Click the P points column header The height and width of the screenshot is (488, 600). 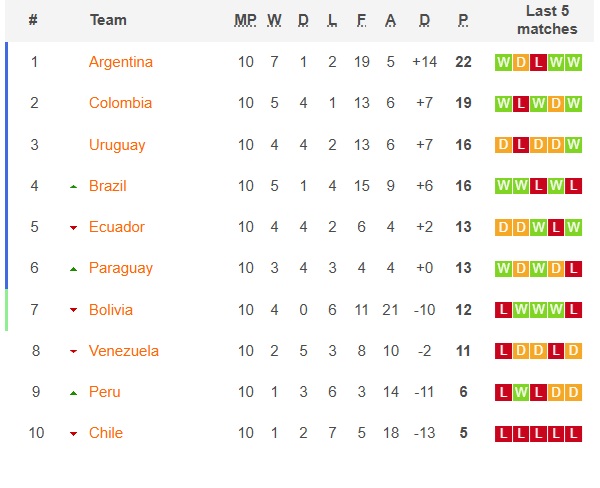click(463, 20)
